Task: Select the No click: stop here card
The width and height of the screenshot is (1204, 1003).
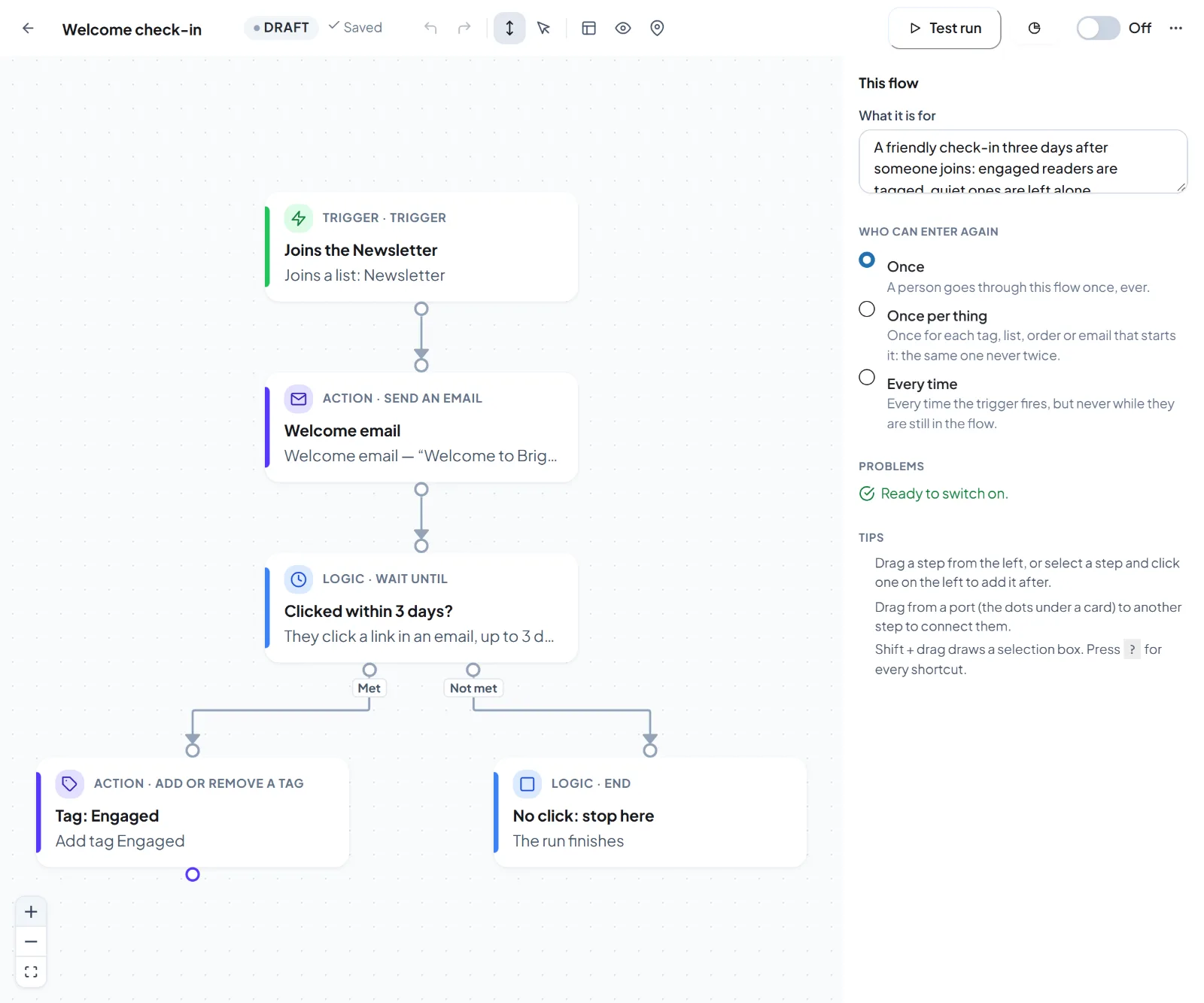Action: click(x=650, y=813)
